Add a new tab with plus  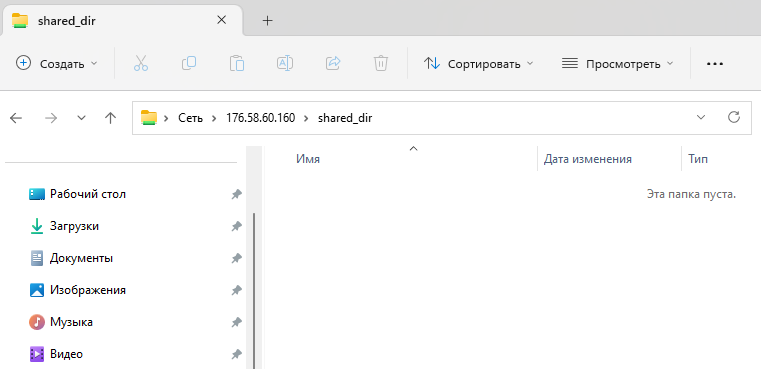coord(267,20)
